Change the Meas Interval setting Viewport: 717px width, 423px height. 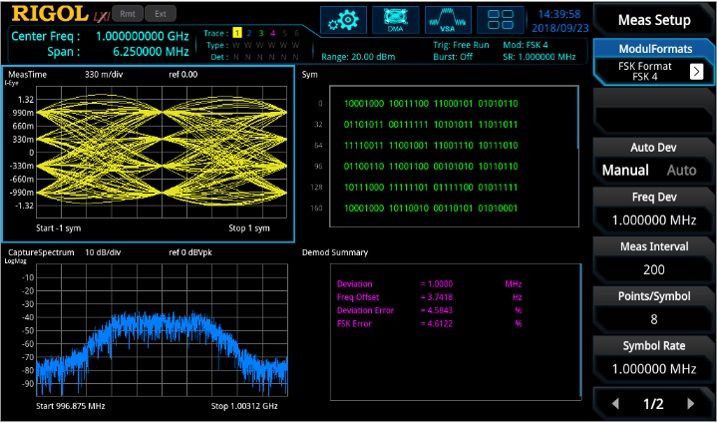tap(654, 259)
